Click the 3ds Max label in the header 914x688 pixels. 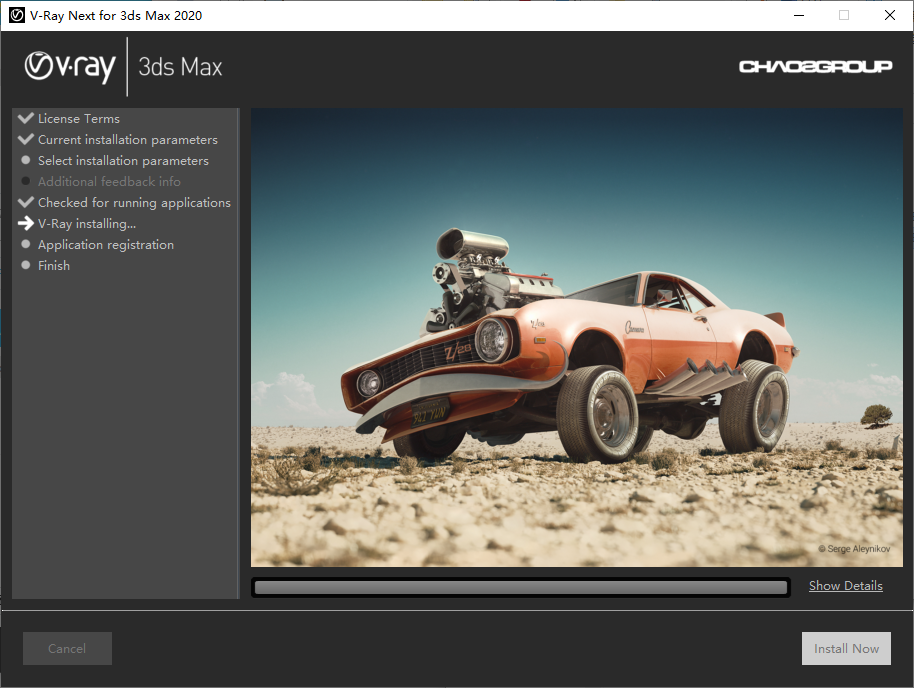click(x=178, y=66)
